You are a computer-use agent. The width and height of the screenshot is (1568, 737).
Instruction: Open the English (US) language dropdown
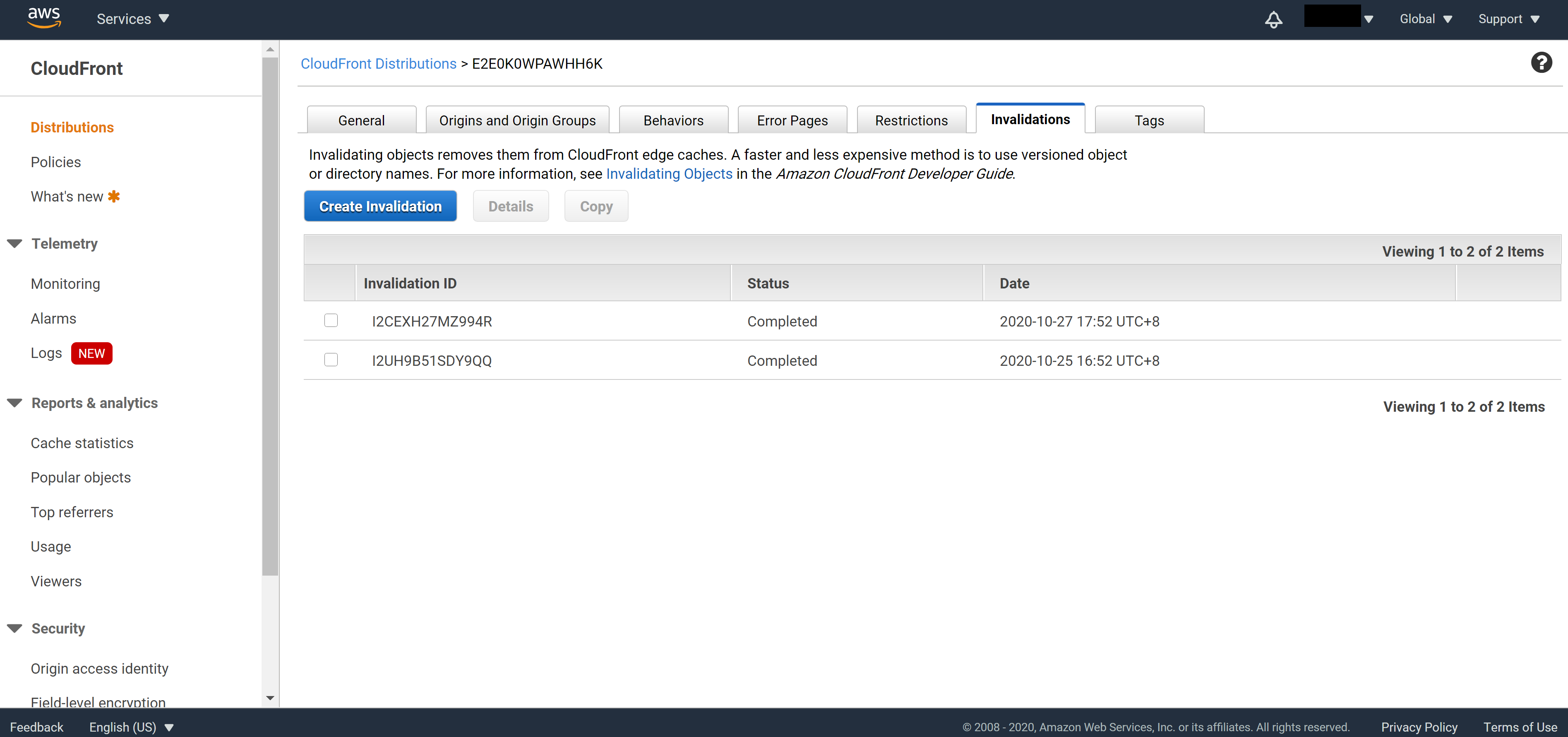click(132, 727)
